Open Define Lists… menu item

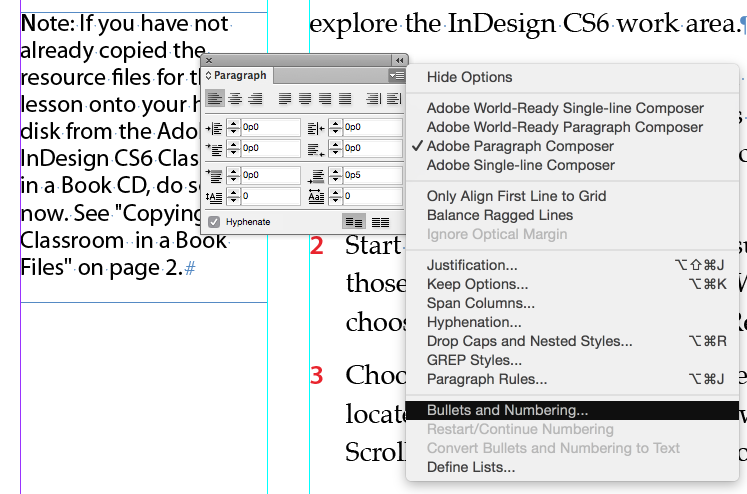(x=572, y=467)
